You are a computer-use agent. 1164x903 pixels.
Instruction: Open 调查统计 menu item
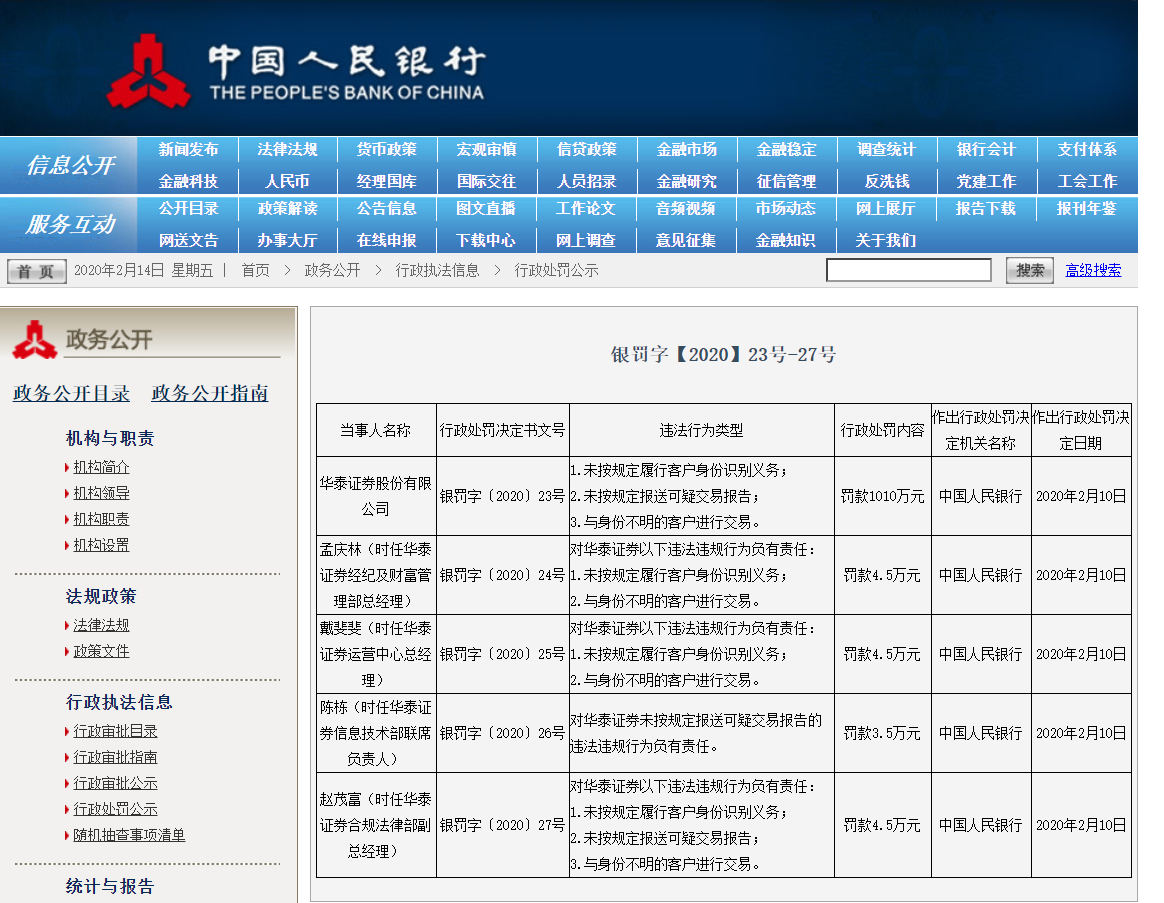(x=886, y=149)
